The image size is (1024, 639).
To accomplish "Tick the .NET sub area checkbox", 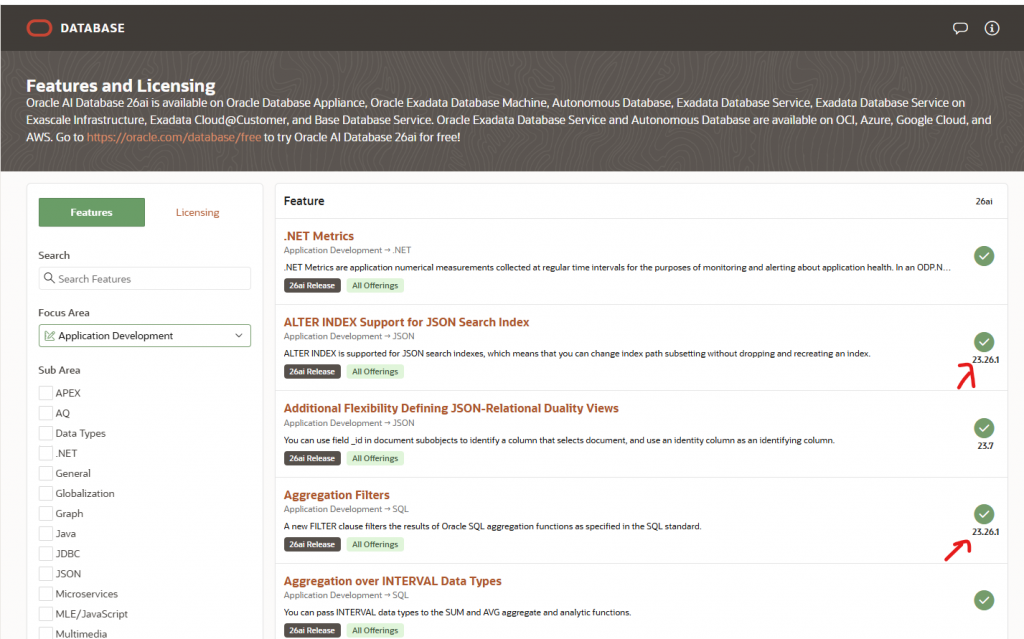I will tap(46, 453).
